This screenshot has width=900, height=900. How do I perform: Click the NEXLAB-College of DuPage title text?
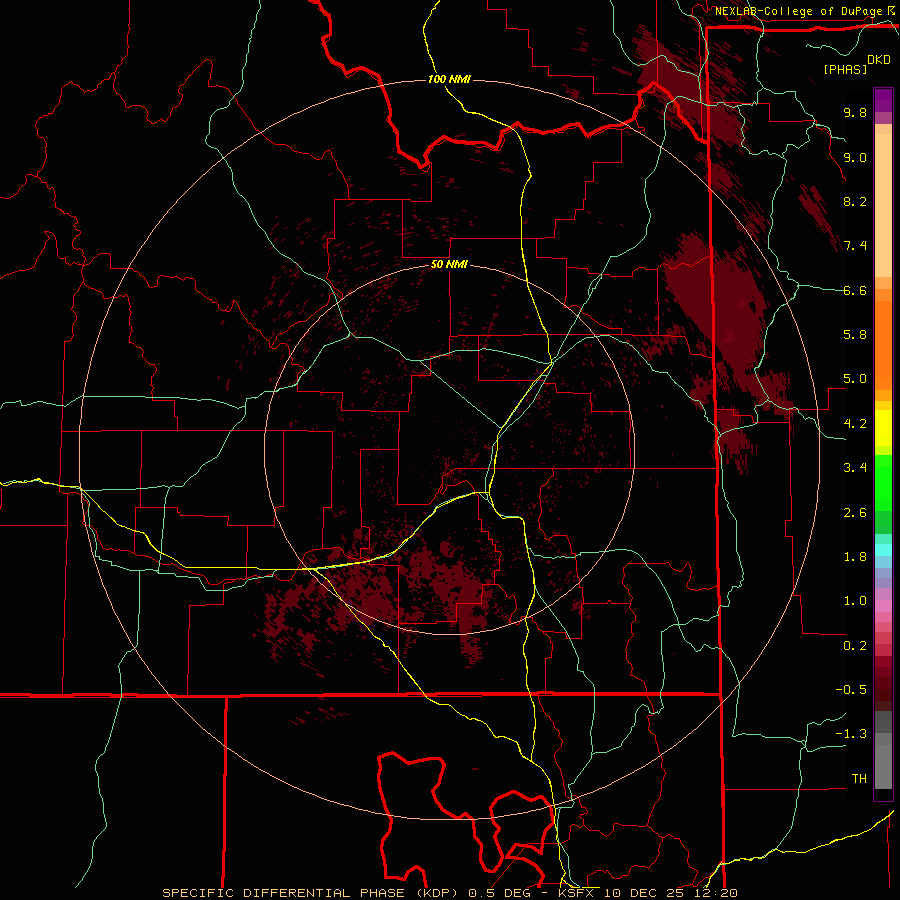coord(798,11)
